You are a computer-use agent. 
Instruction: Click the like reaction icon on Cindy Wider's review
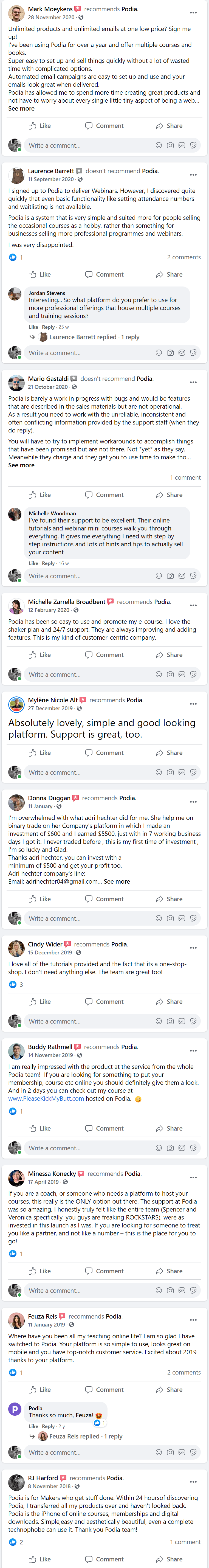[x=13, y=984]
